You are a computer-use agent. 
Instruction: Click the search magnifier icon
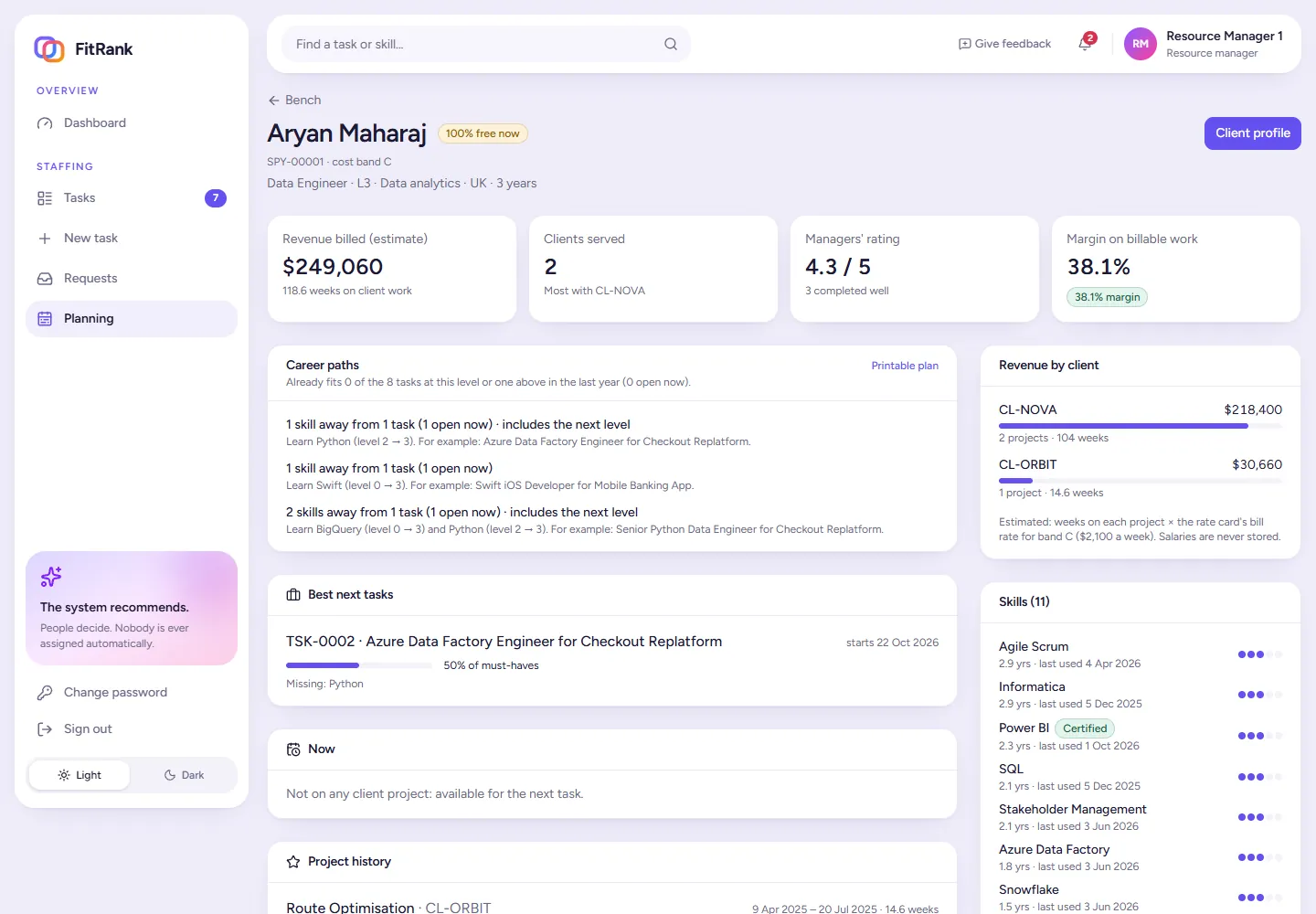click(x=671, y=44)
